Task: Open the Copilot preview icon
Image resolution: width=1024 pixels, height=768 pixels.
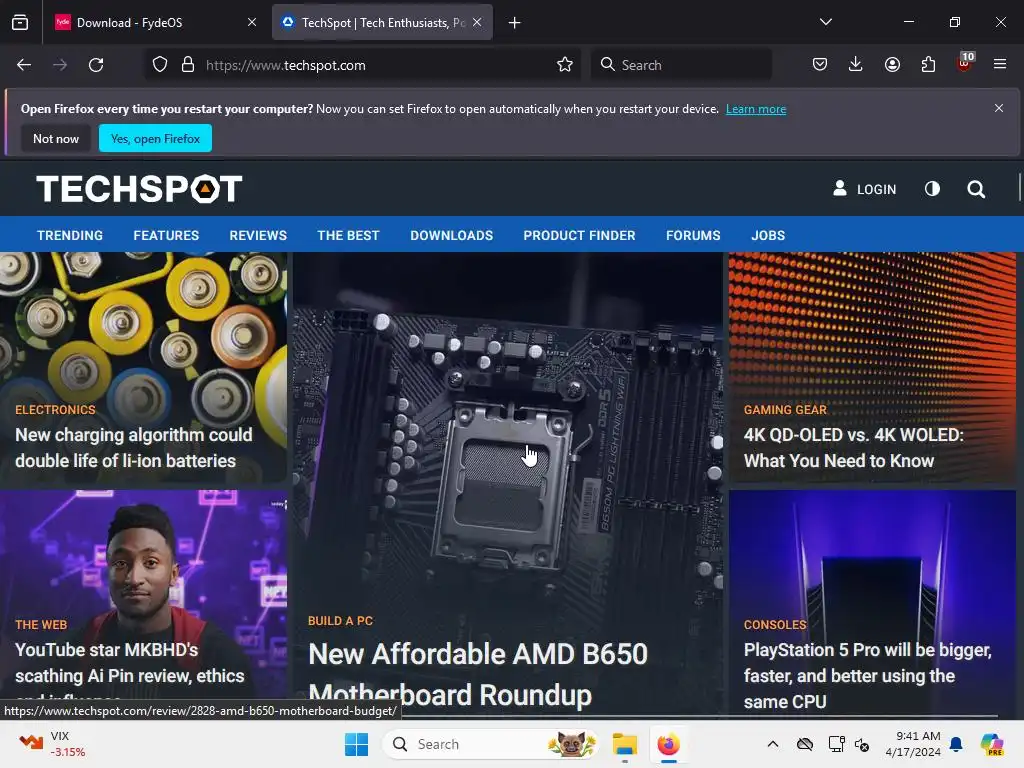Action: 992,744
